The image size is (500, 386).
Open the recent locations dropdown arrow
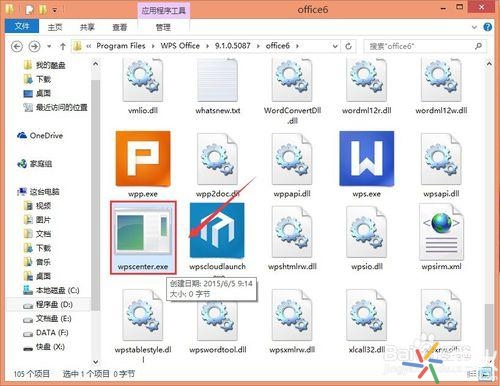[49, 46]
